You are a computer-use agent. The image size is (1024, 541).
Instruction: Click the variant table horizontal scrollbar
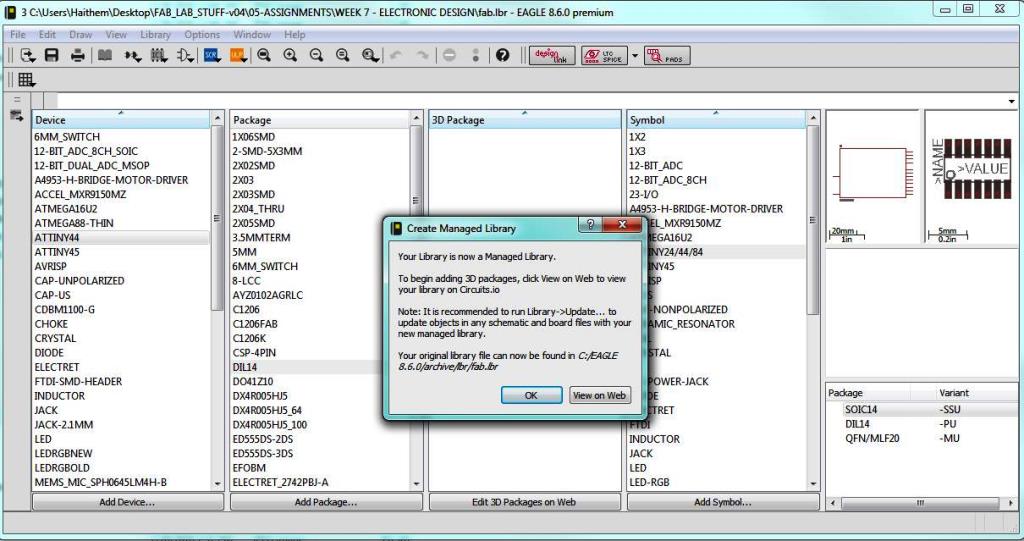(x=921, y=503)
